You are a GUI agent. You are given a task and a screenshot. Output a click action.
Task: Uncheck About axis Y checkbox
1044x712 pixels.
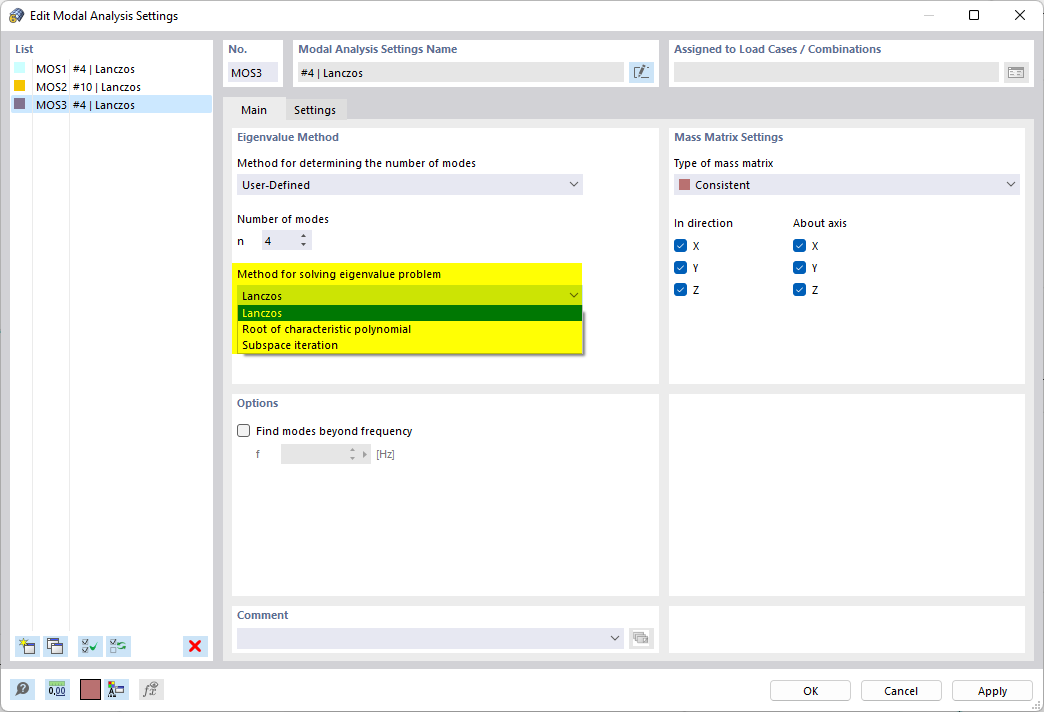[x=800, y=268]
